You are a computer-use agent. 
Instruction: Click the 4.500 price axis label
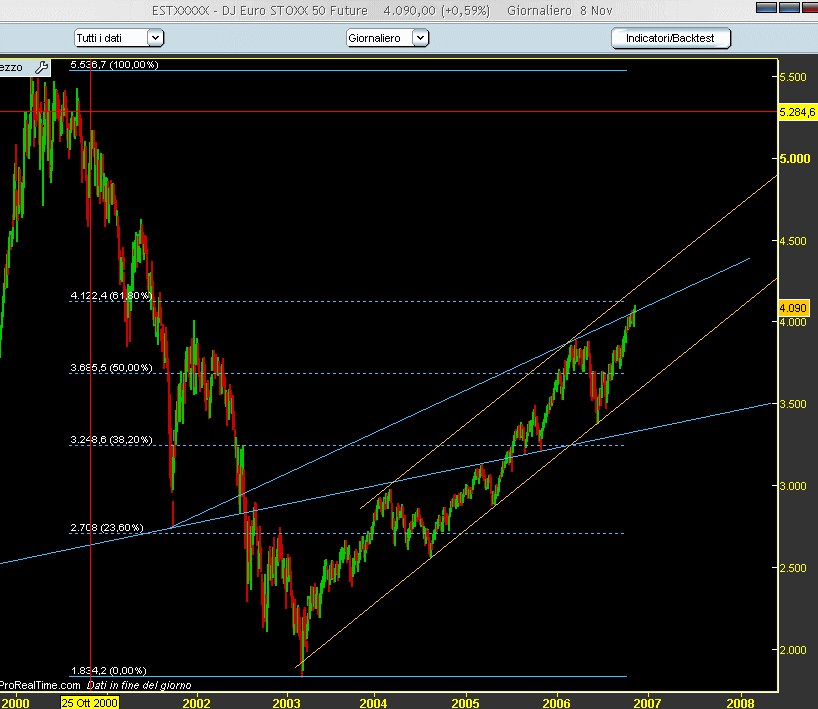click(x=793, y=241)
